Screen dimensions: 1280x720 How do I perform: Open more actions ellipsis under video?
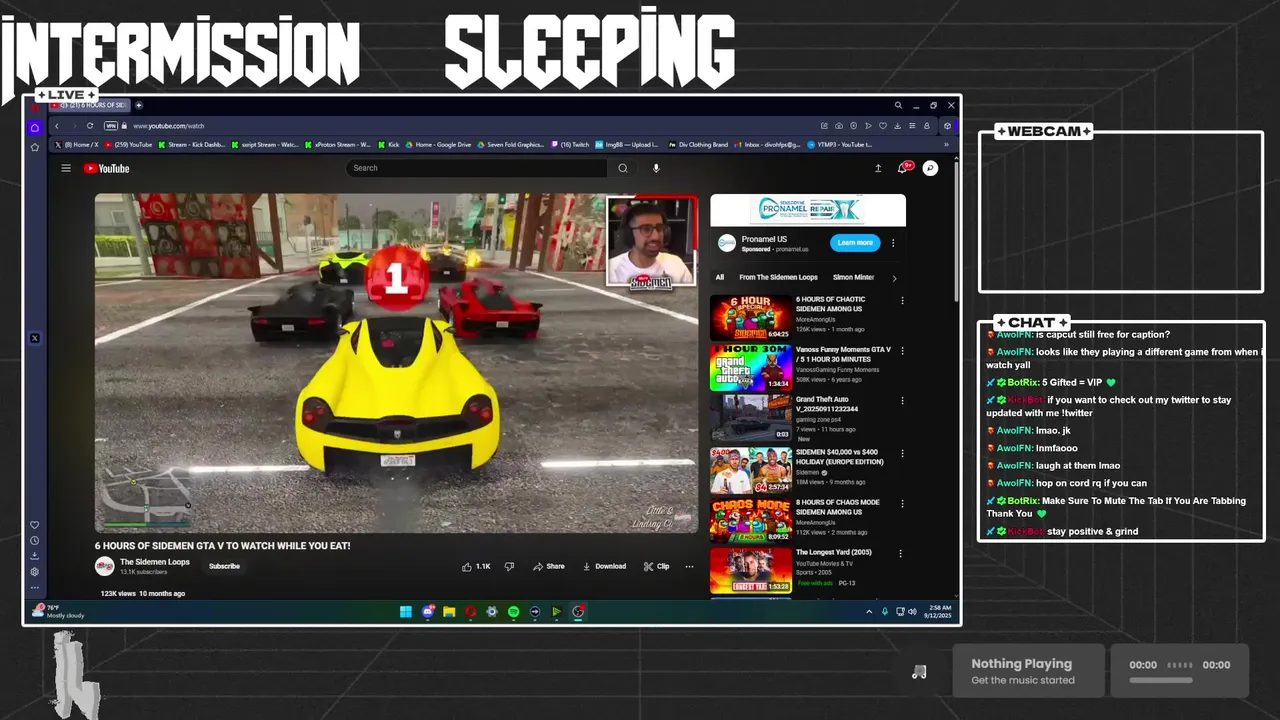point(689,566)
